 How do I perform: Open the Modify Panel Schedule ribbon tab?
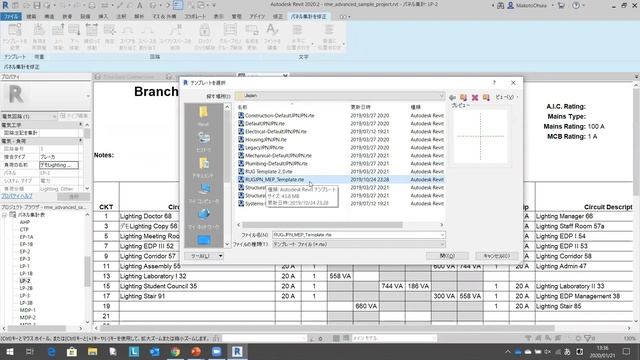pyautogui.click(x=309, y=16)
